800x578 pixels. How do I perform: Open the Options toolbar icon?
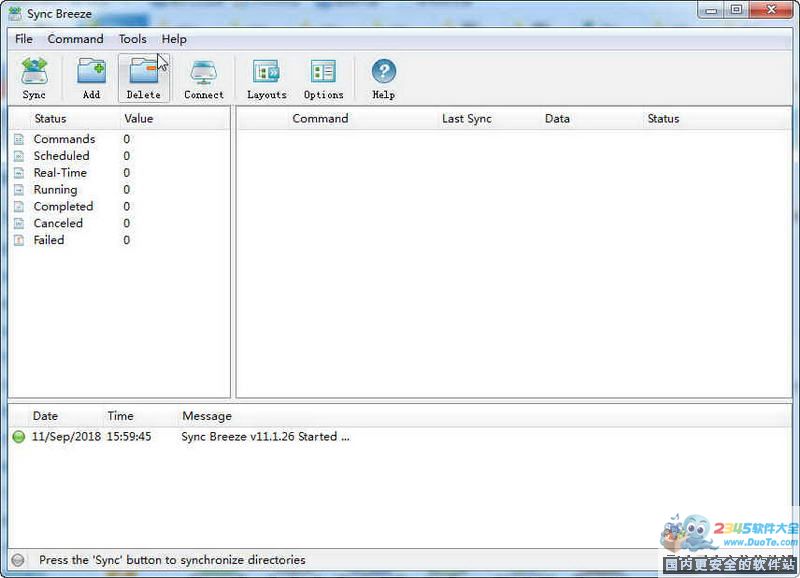(x=323, y=71)
